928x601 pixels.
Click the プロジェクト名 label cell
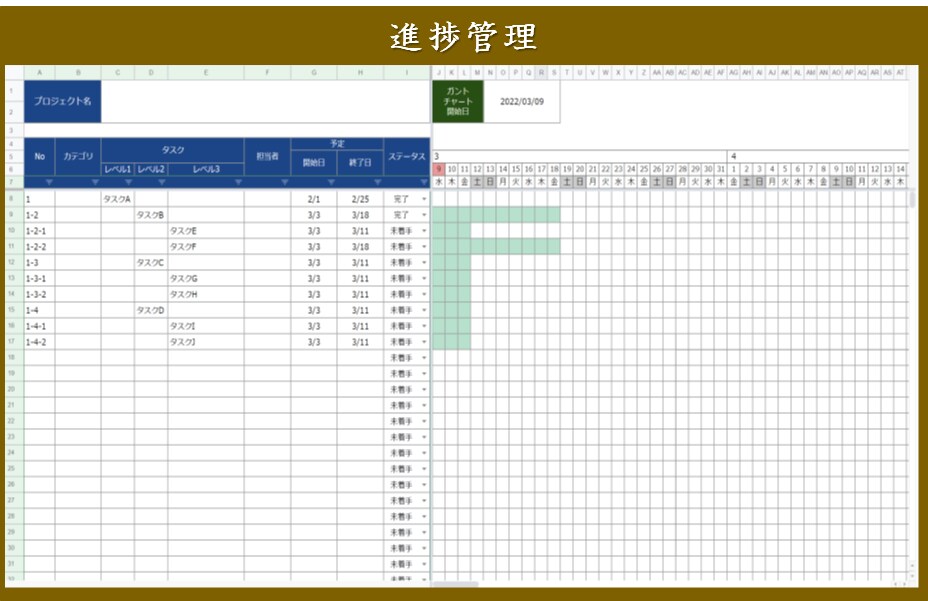click(x=62, y=101)
